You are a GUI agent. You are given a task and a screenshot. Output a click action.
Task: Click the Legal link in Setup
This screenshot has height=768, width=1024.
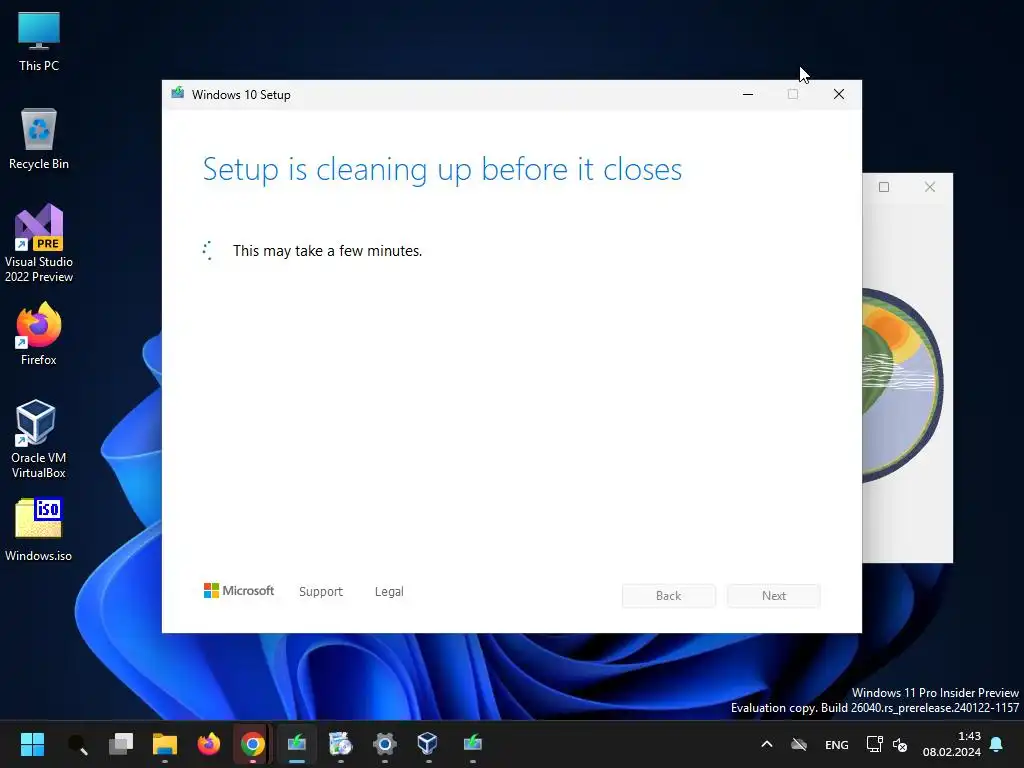(x=389, y=592)
